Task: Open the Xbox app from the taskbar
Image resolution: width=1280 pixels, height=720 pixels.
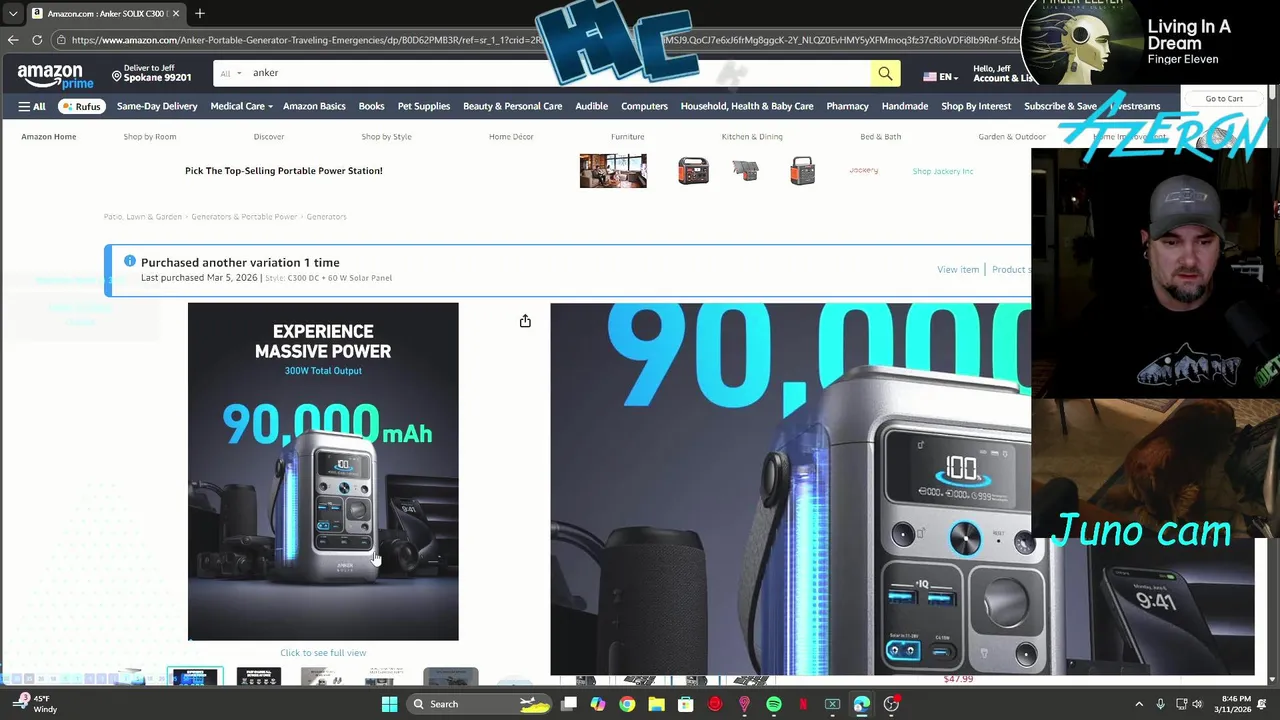Action: coord(832,704)
